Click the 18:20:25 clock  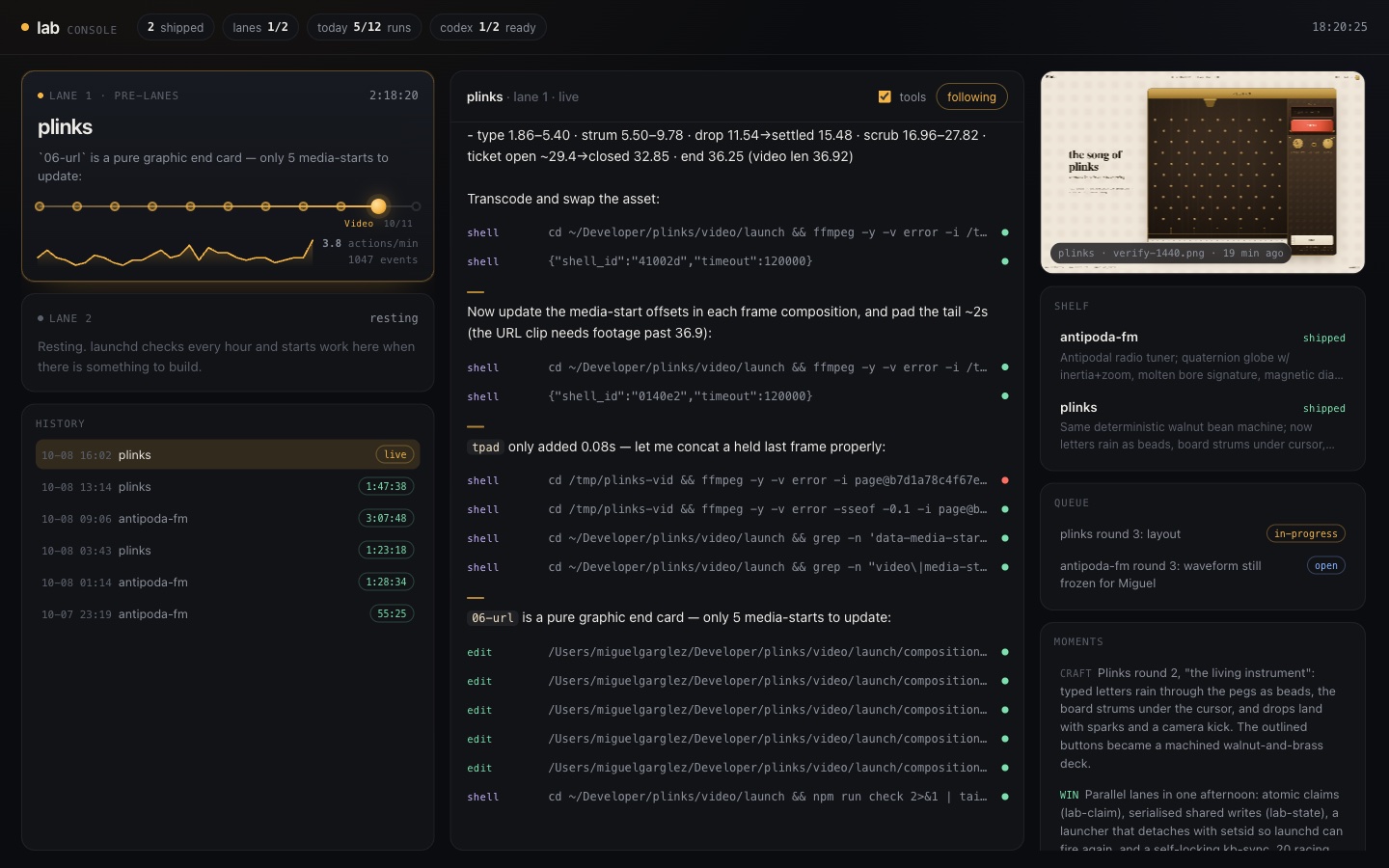1339,27
